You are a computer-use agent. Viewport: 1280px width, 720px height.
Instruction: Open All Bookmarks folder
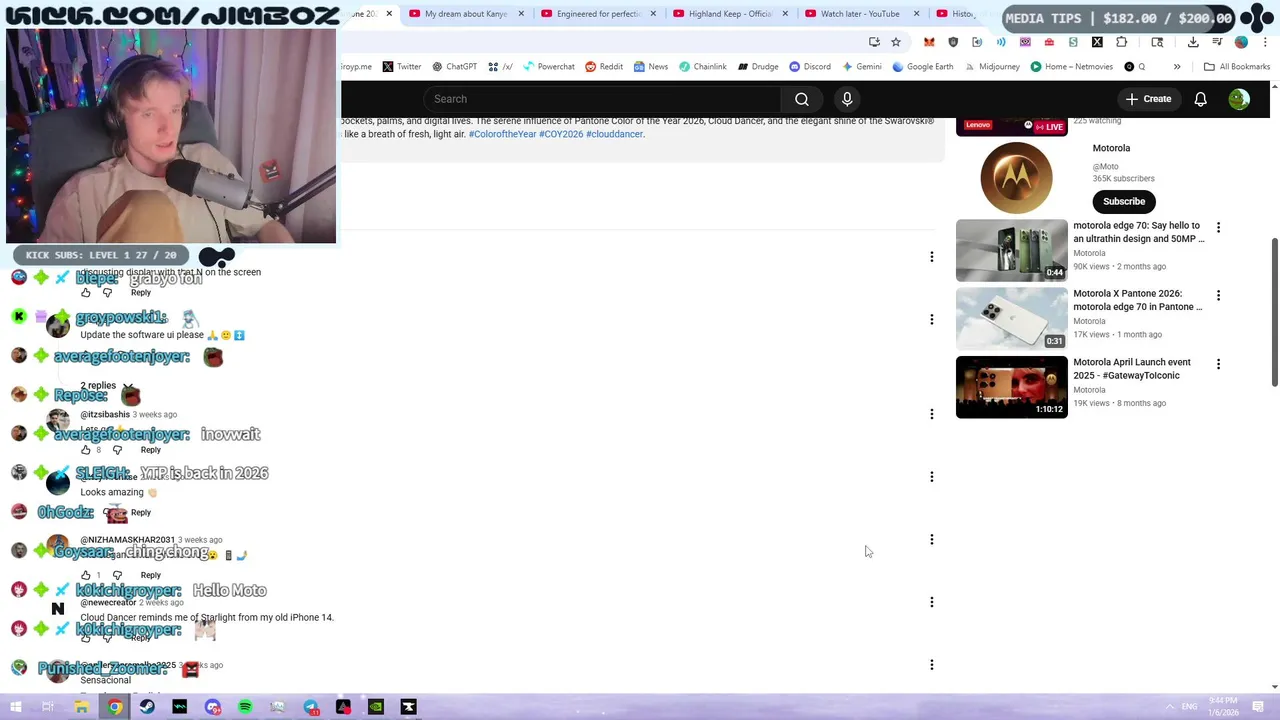tap(1237, 67)
